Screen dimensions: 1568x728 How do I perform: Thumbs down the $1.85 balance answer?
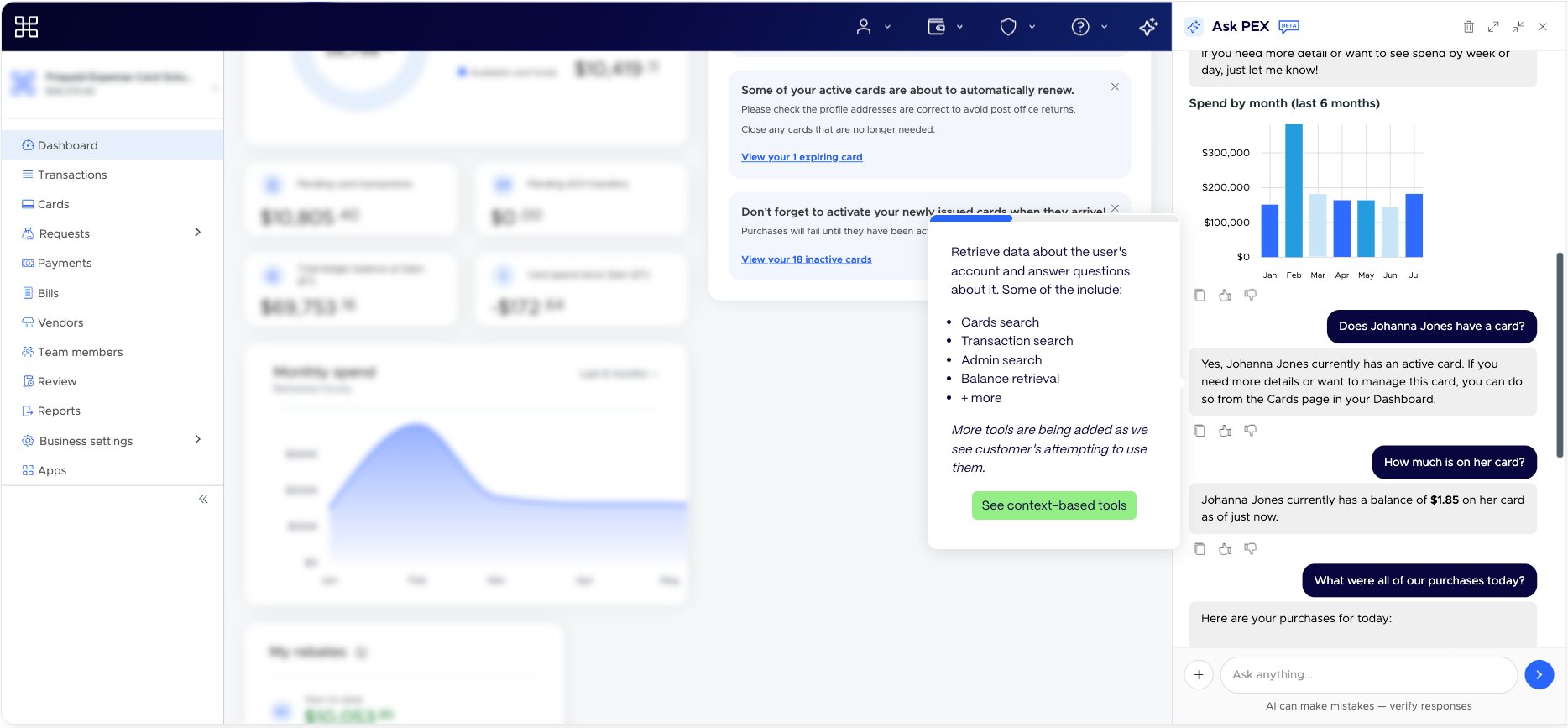(1250, 548)
